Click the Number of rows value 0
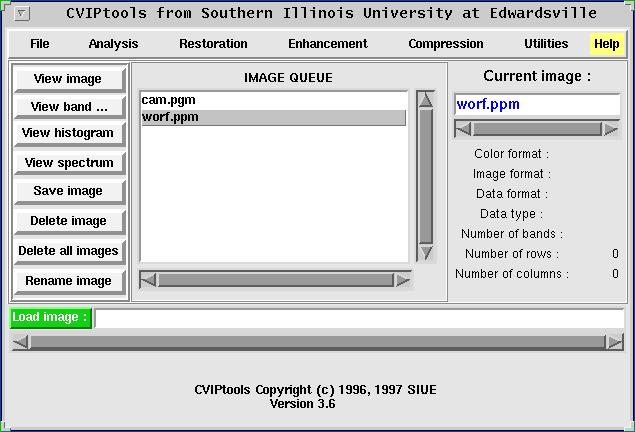This screenshot has width=635, height=432. tap(615, 254)
